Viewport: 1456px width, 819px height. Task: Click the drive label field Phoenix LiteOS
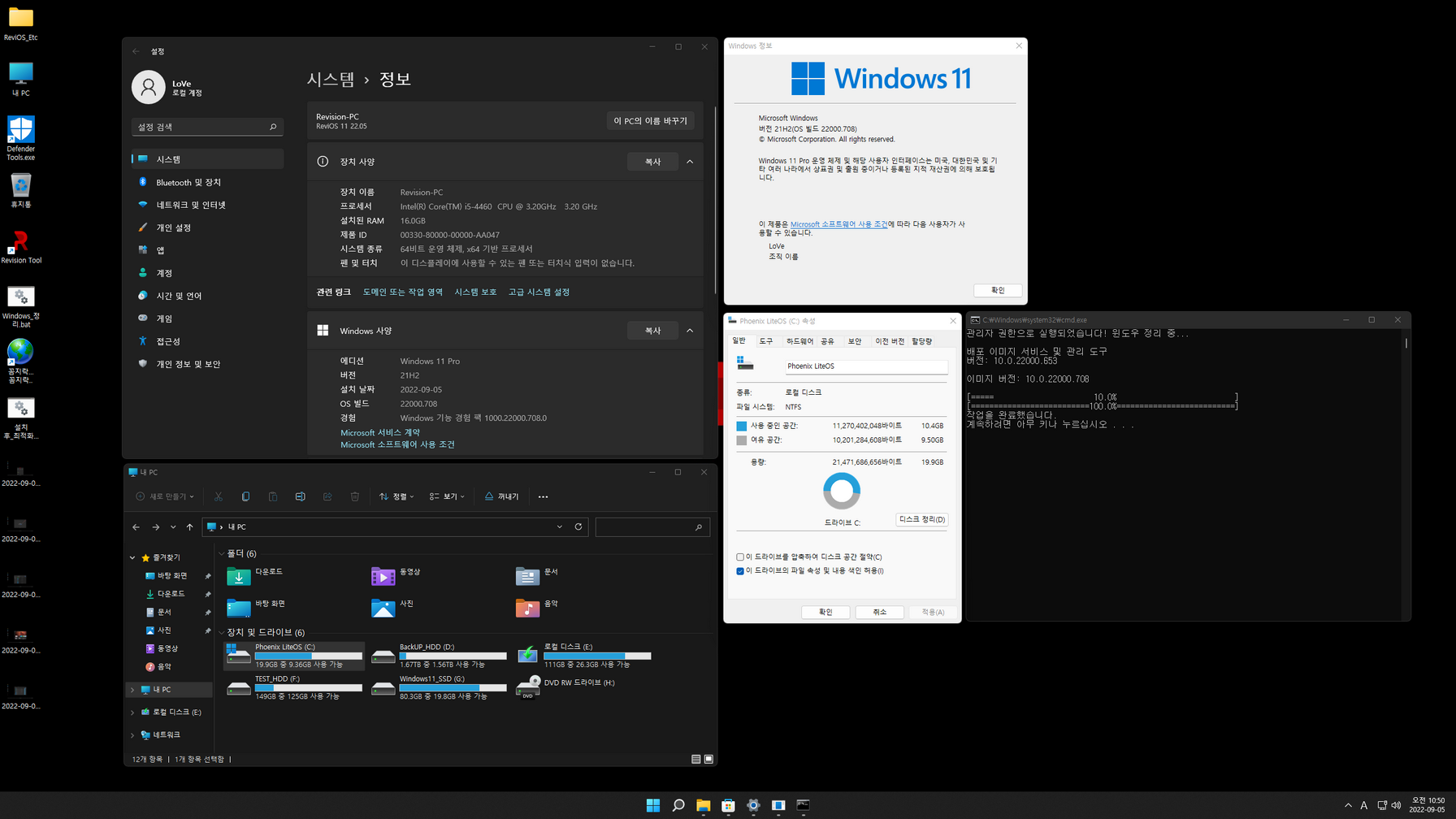866,366
